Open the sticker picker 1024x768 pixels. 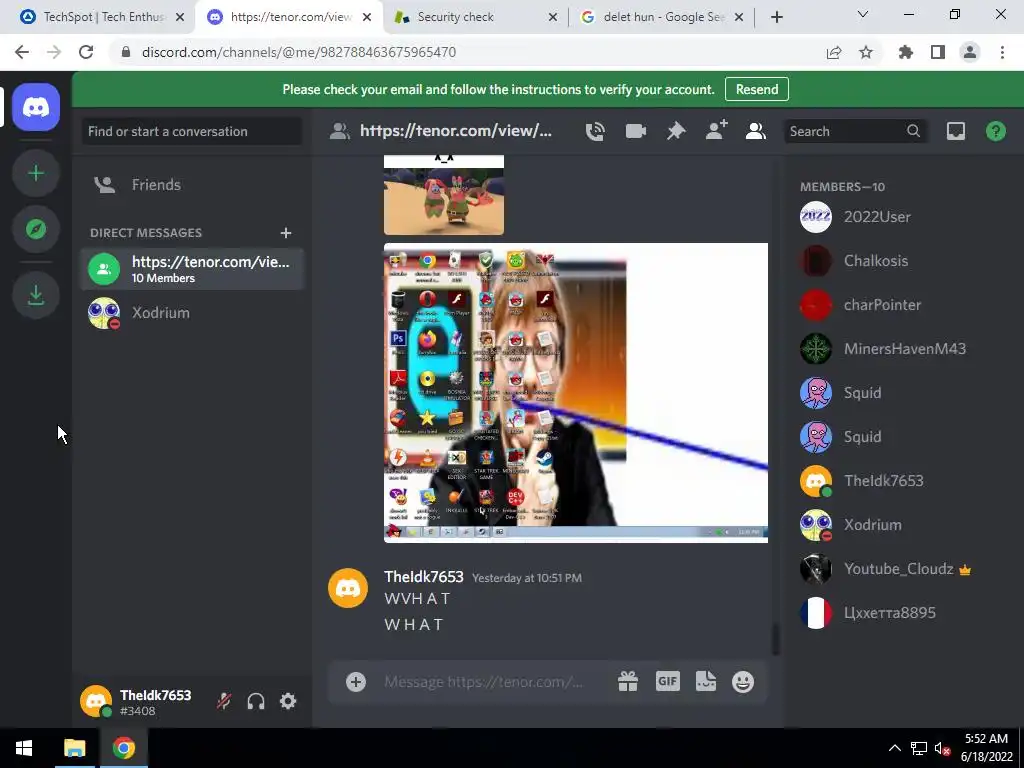pos(706,682)
